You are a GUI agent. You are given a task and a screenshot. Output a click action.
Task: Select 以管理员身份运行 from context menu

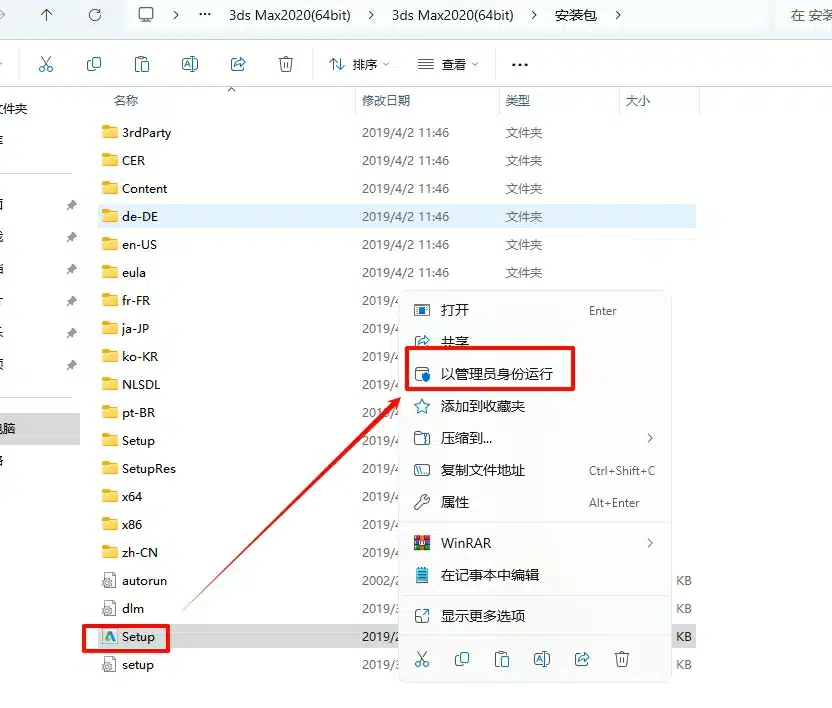(x=496, y=375)
